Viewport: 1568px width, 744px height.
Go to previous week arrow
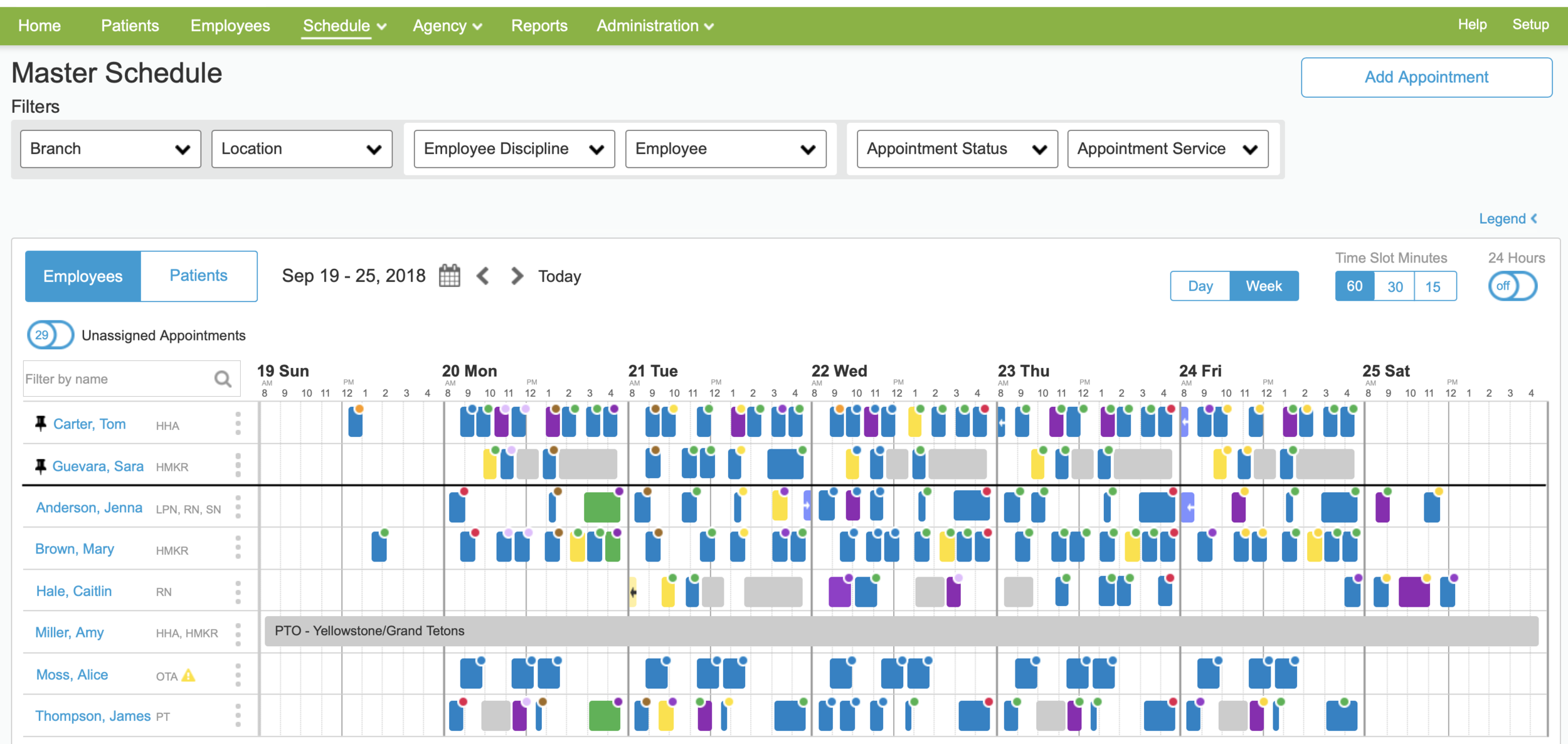(x=483, y=276)
